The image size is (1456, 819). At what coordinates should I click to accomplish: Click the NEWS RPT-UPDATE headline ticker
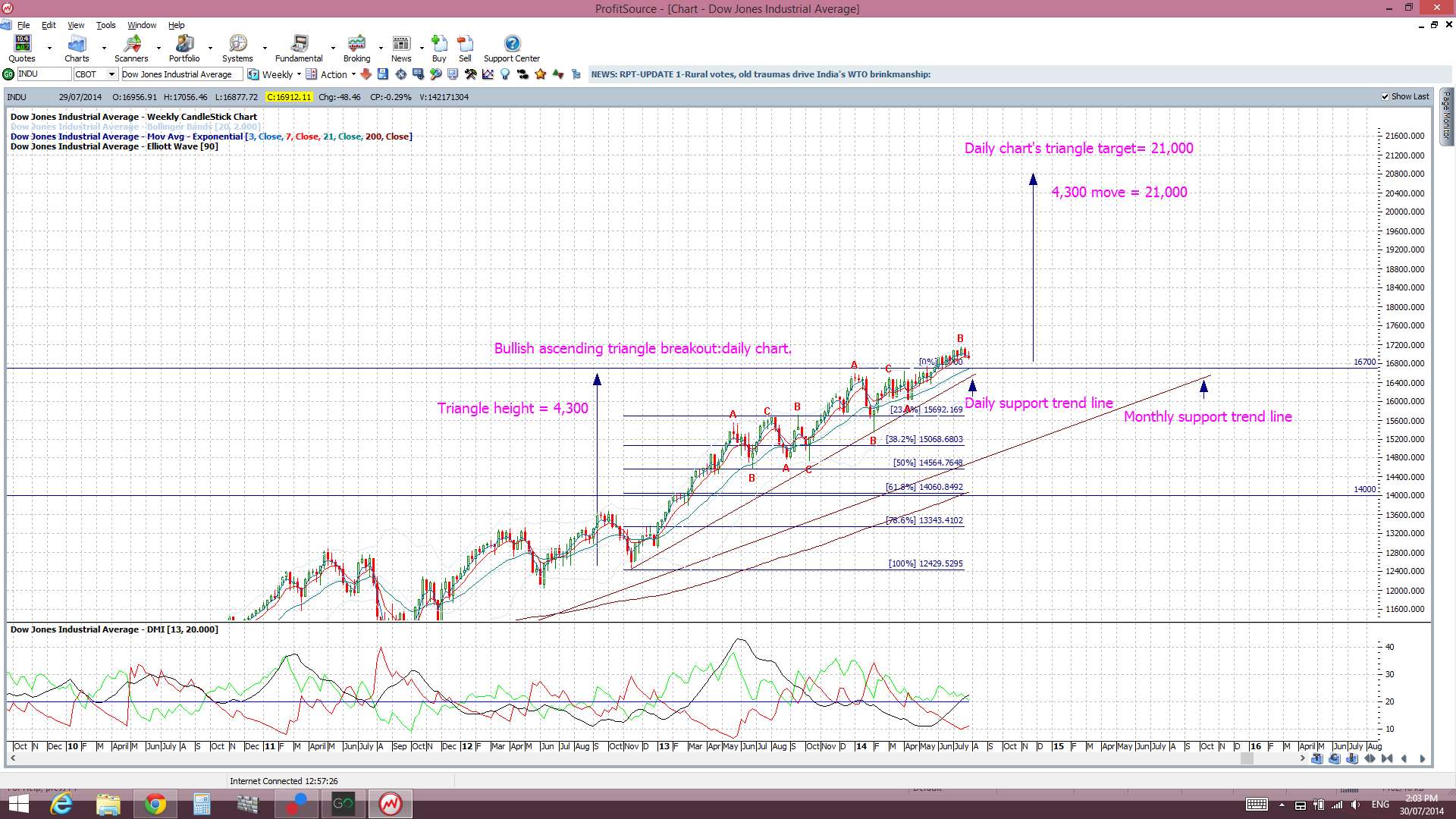pos(761,74)
